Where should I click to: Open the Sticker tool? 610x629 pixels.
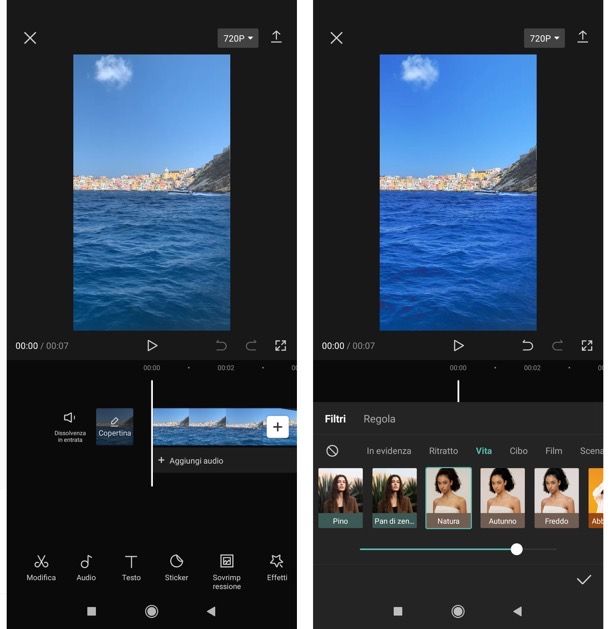tap(176, 568)
